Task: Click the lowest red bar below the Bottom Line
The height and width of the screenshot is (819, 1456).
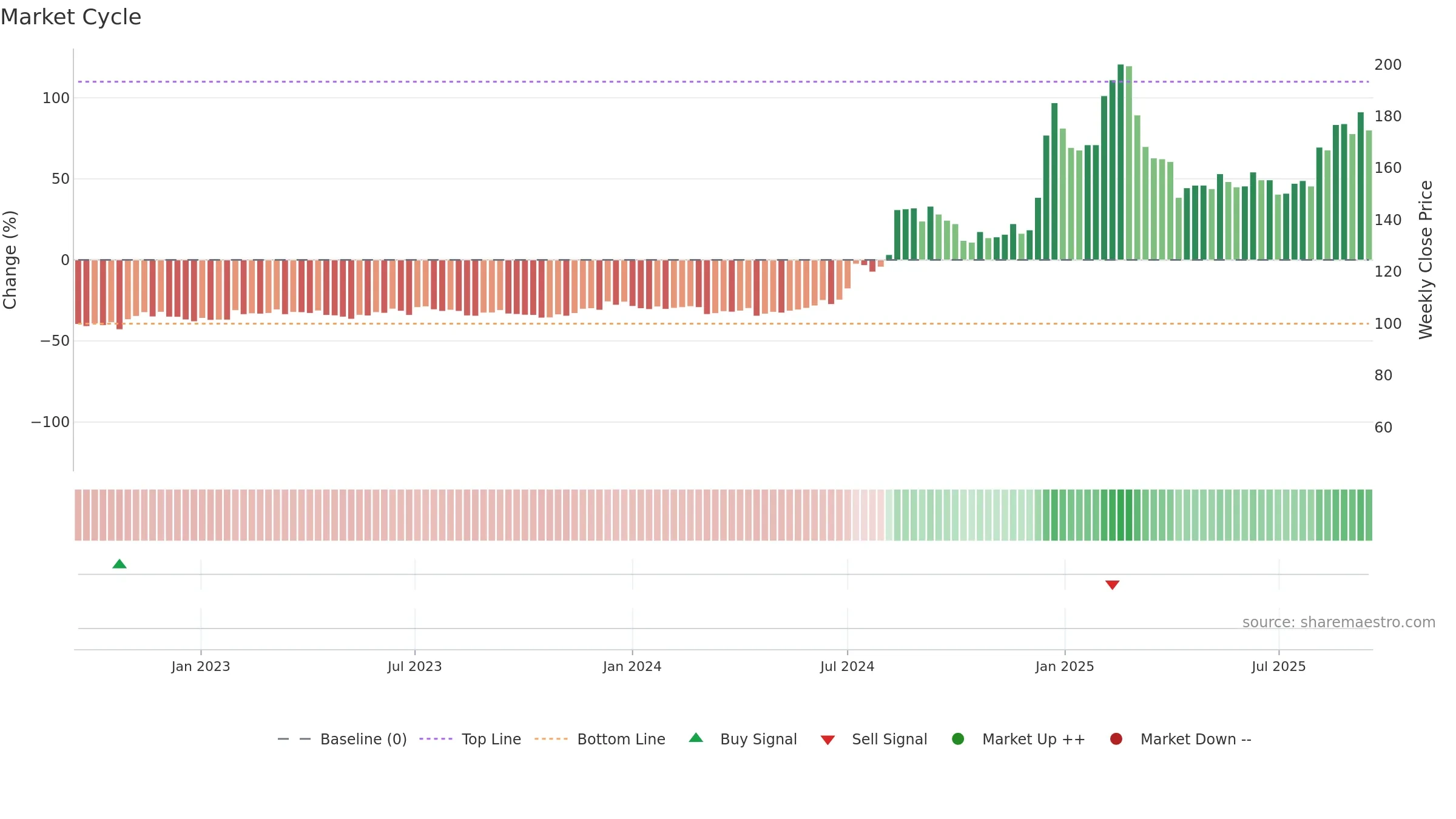Action: pyautogui.click(x=120, y=294)
